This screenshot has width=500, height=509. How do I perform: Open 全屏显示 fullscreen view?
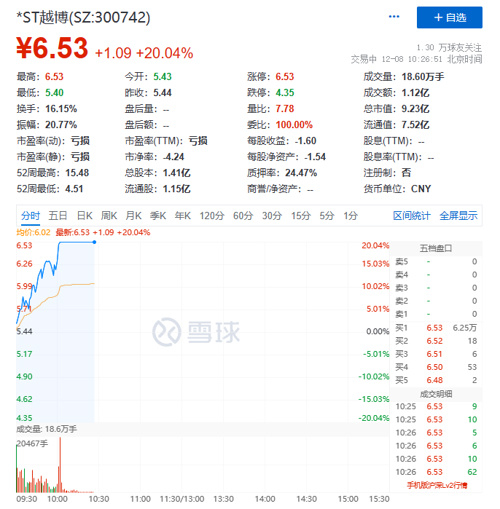(x=458, y=216)
